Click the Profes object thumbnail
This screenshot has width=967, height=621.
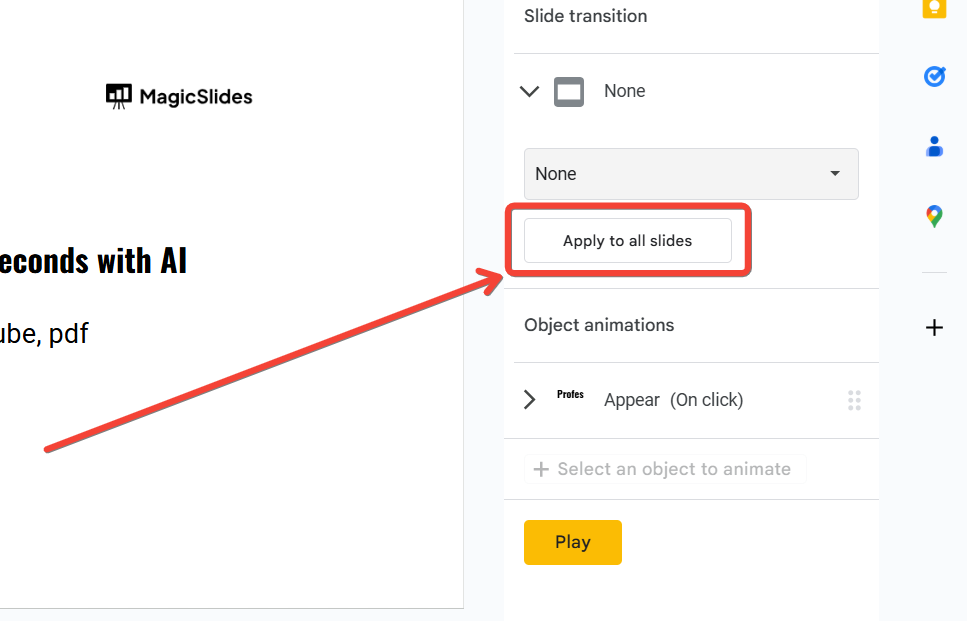click(570, 395)
